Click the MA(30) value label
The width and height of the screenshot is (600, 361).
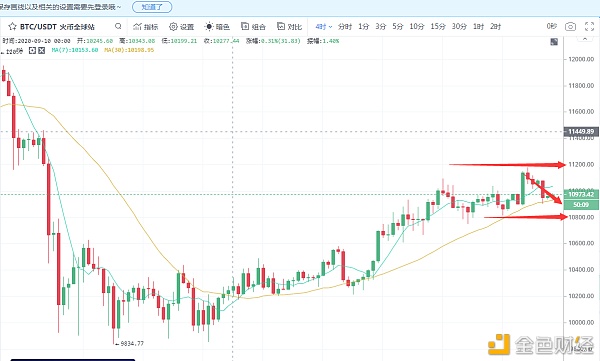pyautogui.click(x=129, y=50)
